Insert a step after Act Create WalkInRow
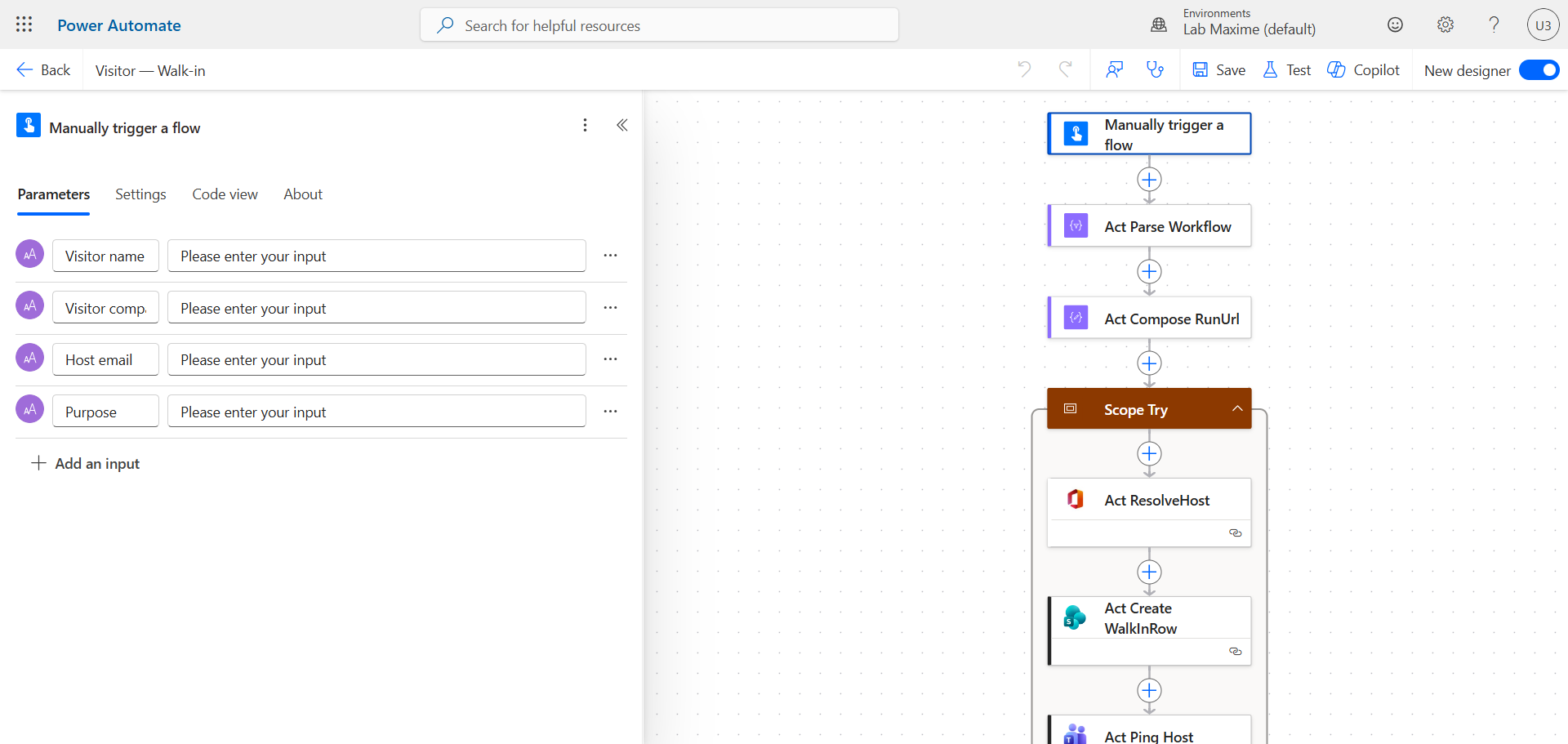1568x744 pixels. point(1149,691)
